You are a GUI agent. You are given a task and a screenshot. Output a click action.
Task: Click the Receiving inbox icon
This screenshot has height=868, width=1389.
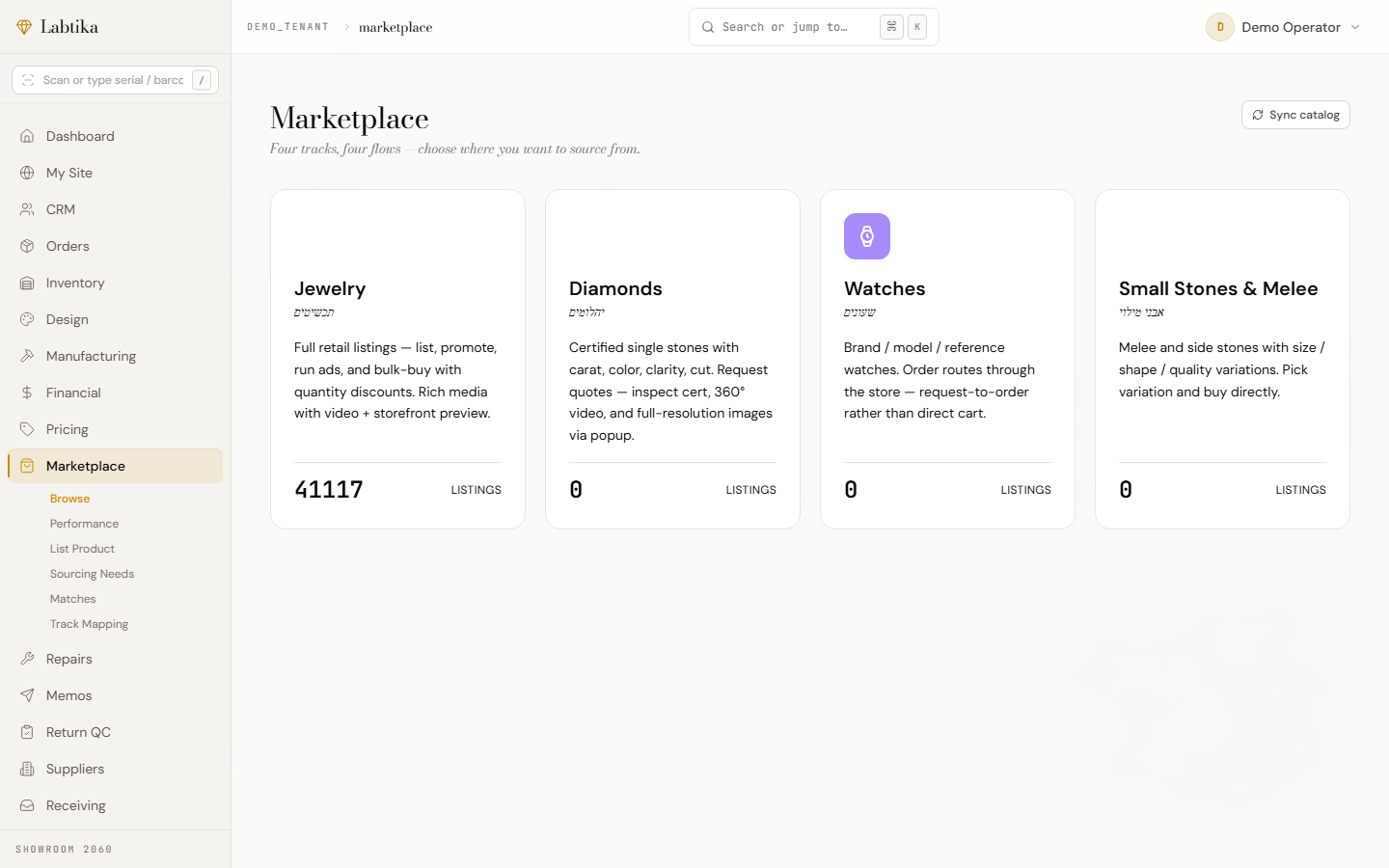(27, 805)
